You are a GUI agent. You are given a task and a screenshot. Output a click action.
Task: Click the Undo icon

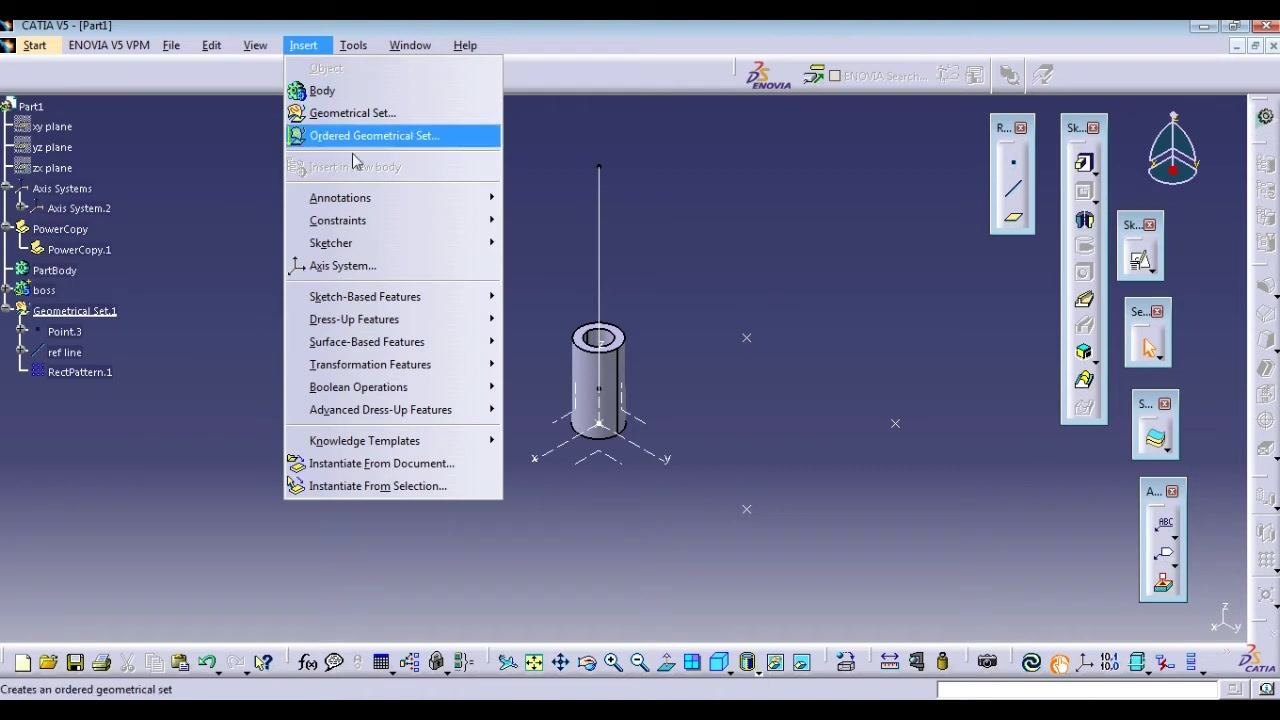coord(207,662)
